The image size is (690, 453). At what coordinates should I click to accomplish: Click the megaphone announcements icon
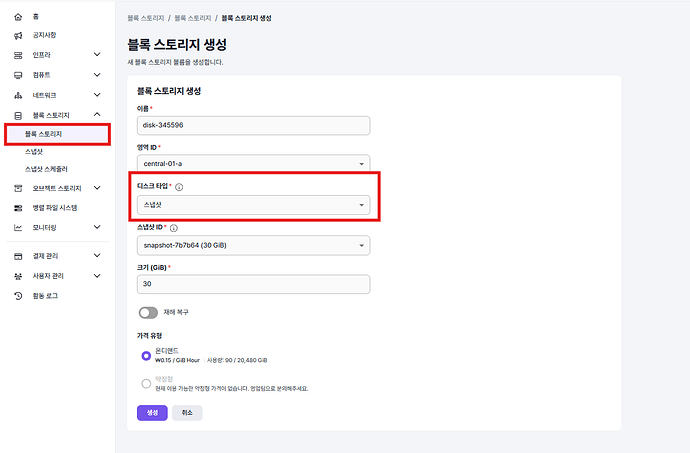pos(18,36)
